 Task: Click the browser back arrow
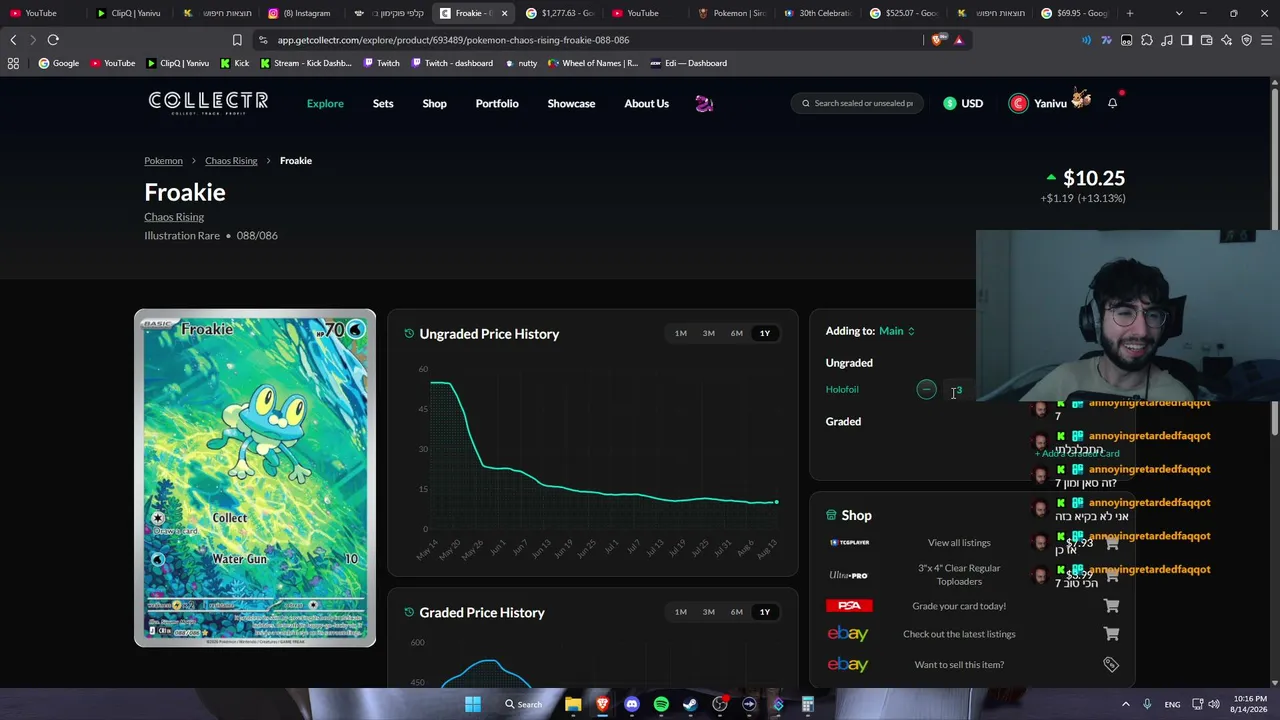(x=13, y=40)
